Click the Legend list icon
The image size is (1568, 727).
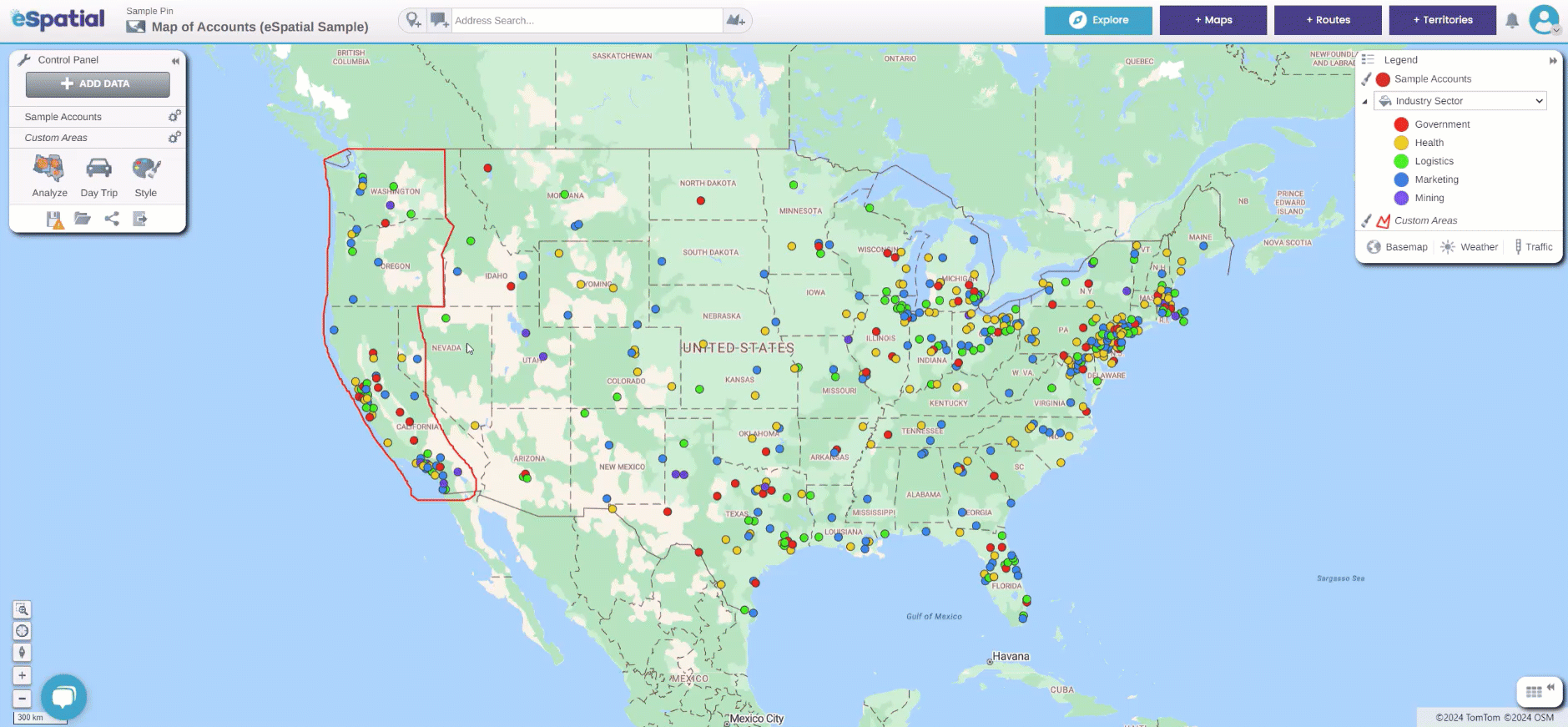pyautogui.click(x=1368, y=59)
